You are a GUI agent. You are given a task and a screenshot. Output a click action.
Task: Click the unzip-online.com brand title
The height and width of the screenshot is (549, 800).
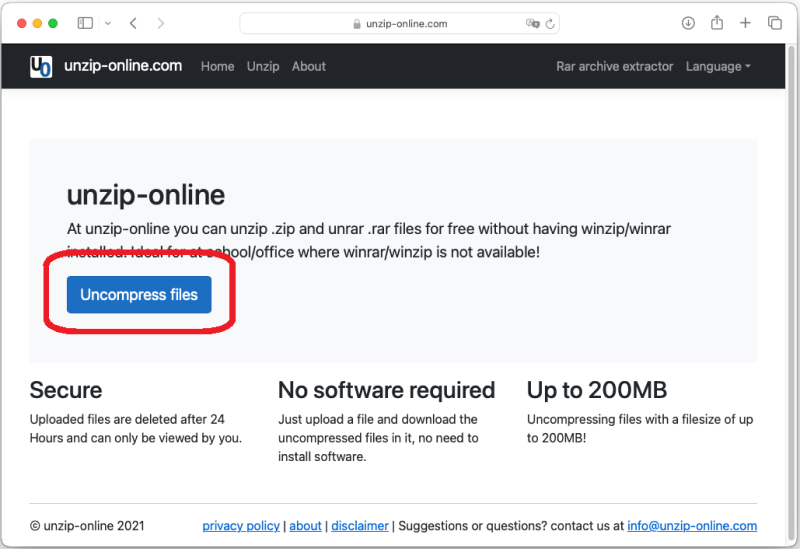tap(123, 66)
